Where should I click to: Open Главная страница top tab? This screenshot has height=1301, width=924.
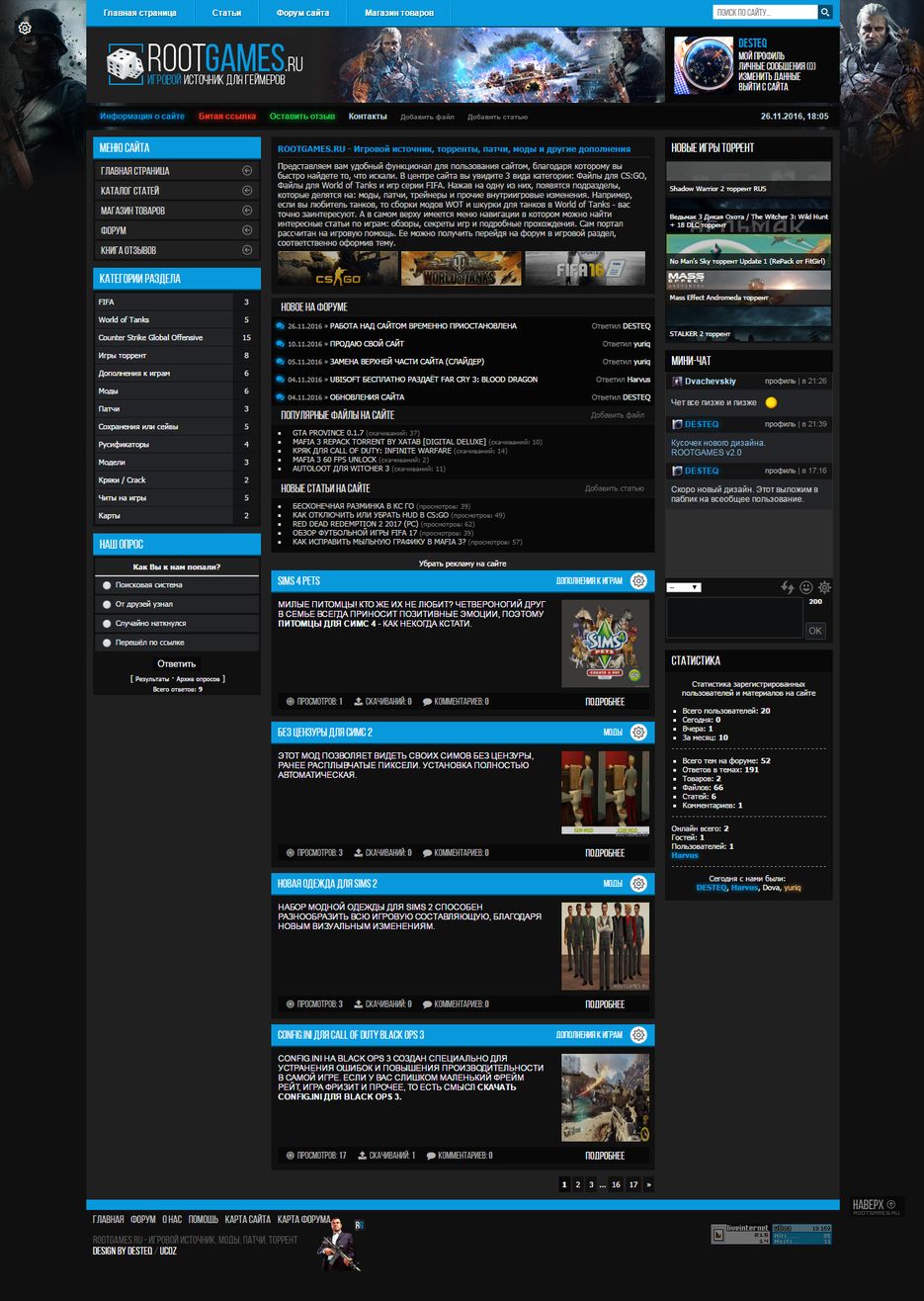(139, 13)
